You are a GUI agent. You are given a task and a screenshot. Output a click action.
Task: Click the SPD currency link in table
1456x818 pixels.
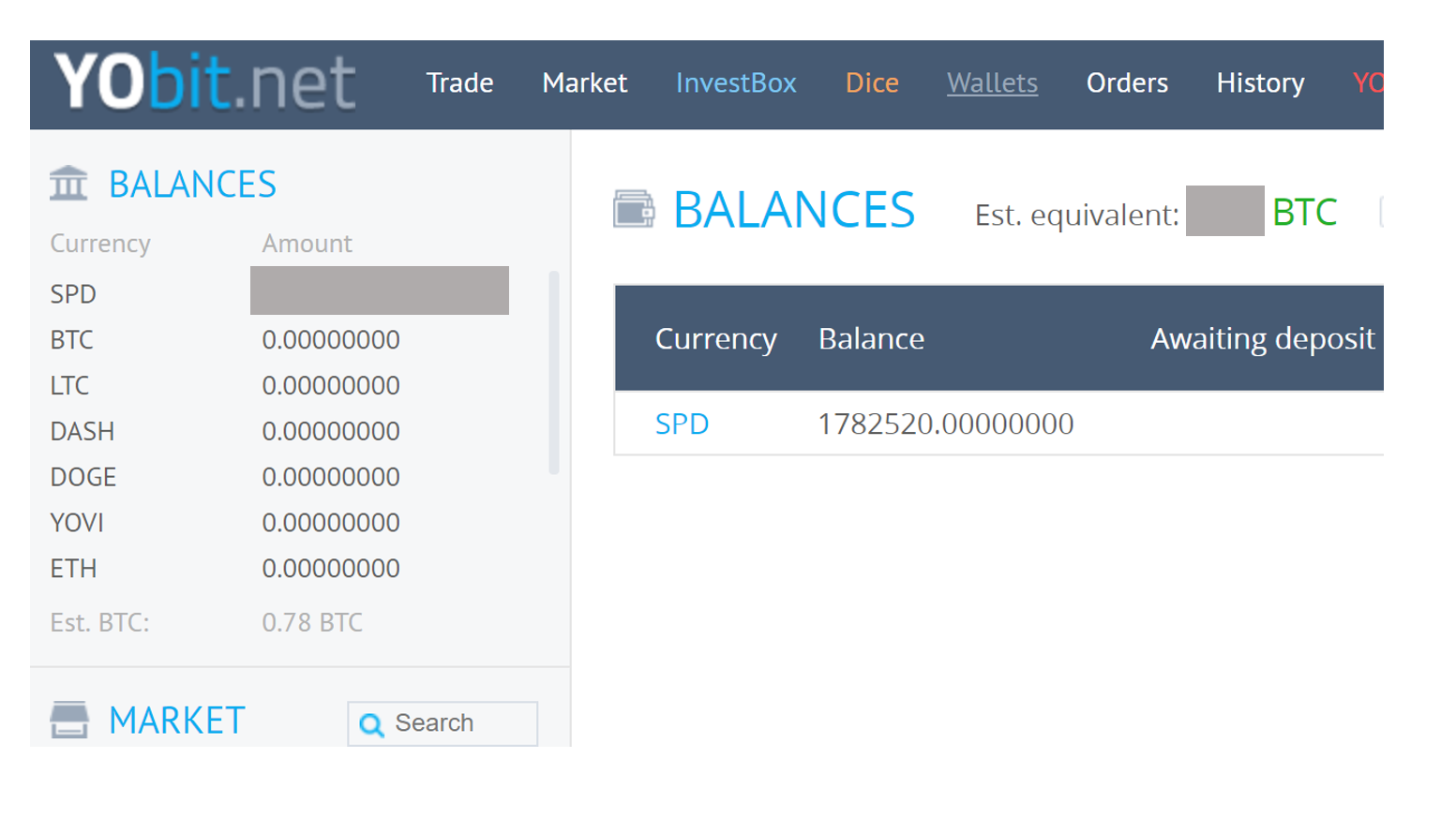682,424
